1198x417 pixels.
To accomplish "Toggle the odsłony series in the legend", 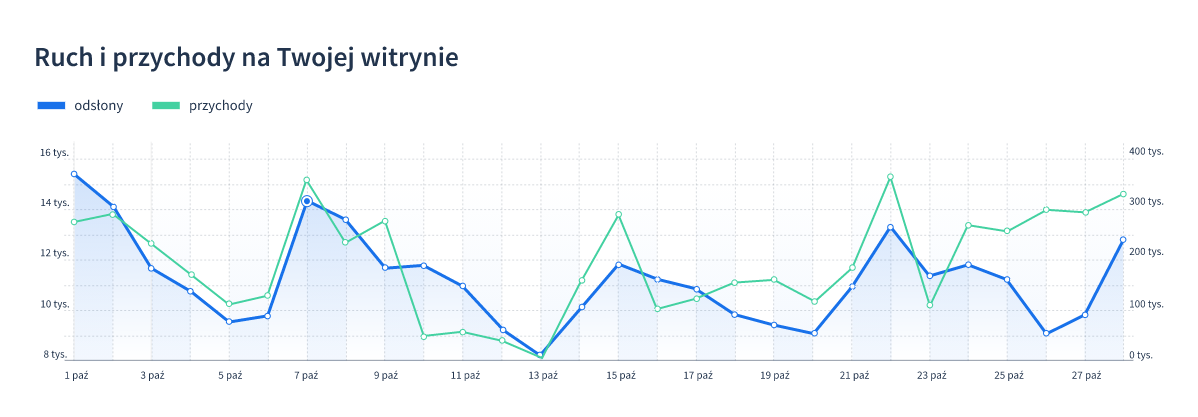I will tap(98, 106).
